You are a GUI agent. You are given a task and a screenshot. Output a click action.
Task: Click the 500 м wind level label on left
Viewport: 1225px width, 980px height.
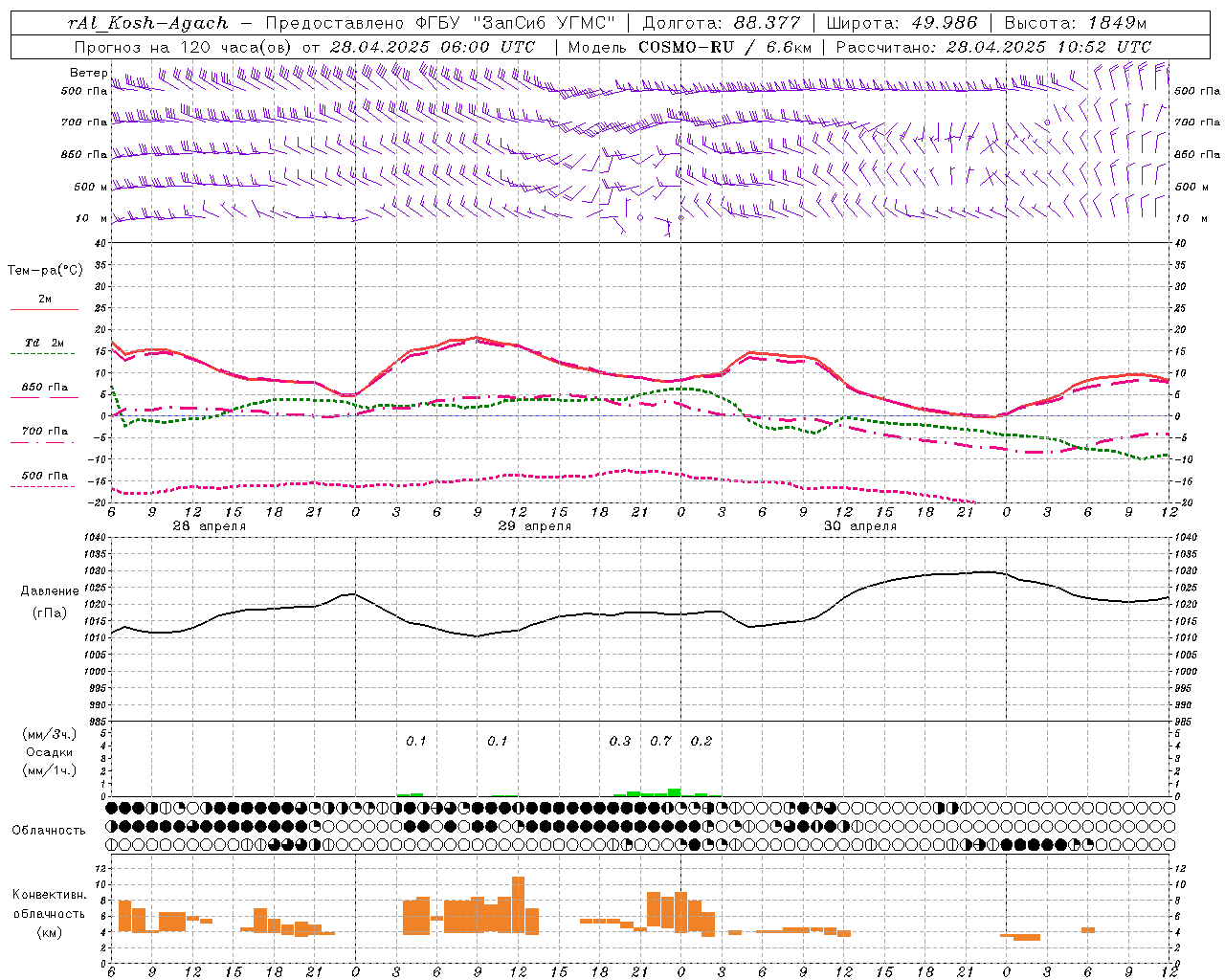(x=91, y=188)
